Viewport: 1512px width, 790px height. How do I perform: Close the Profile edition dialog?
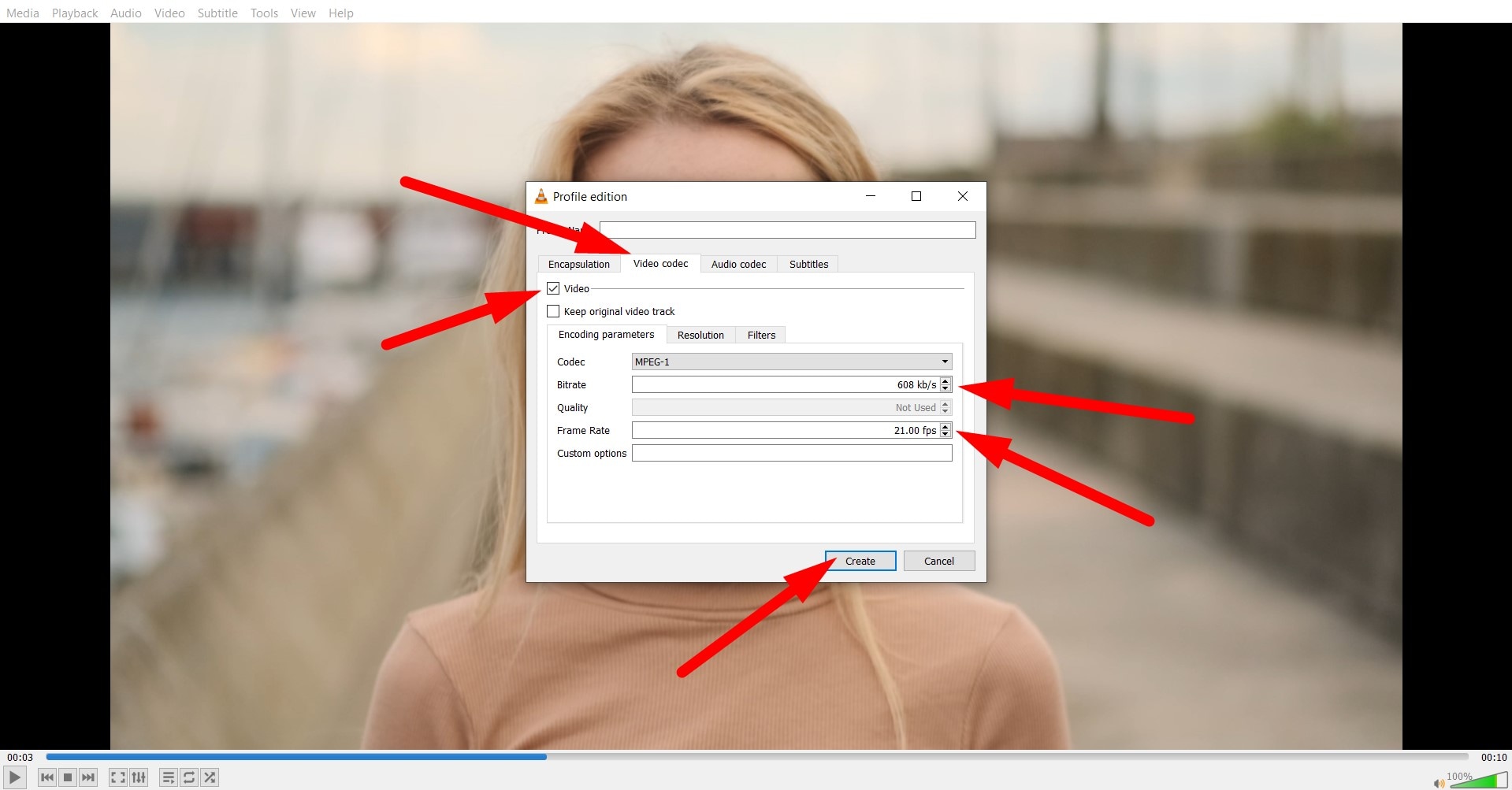click(x=963, y=196)
